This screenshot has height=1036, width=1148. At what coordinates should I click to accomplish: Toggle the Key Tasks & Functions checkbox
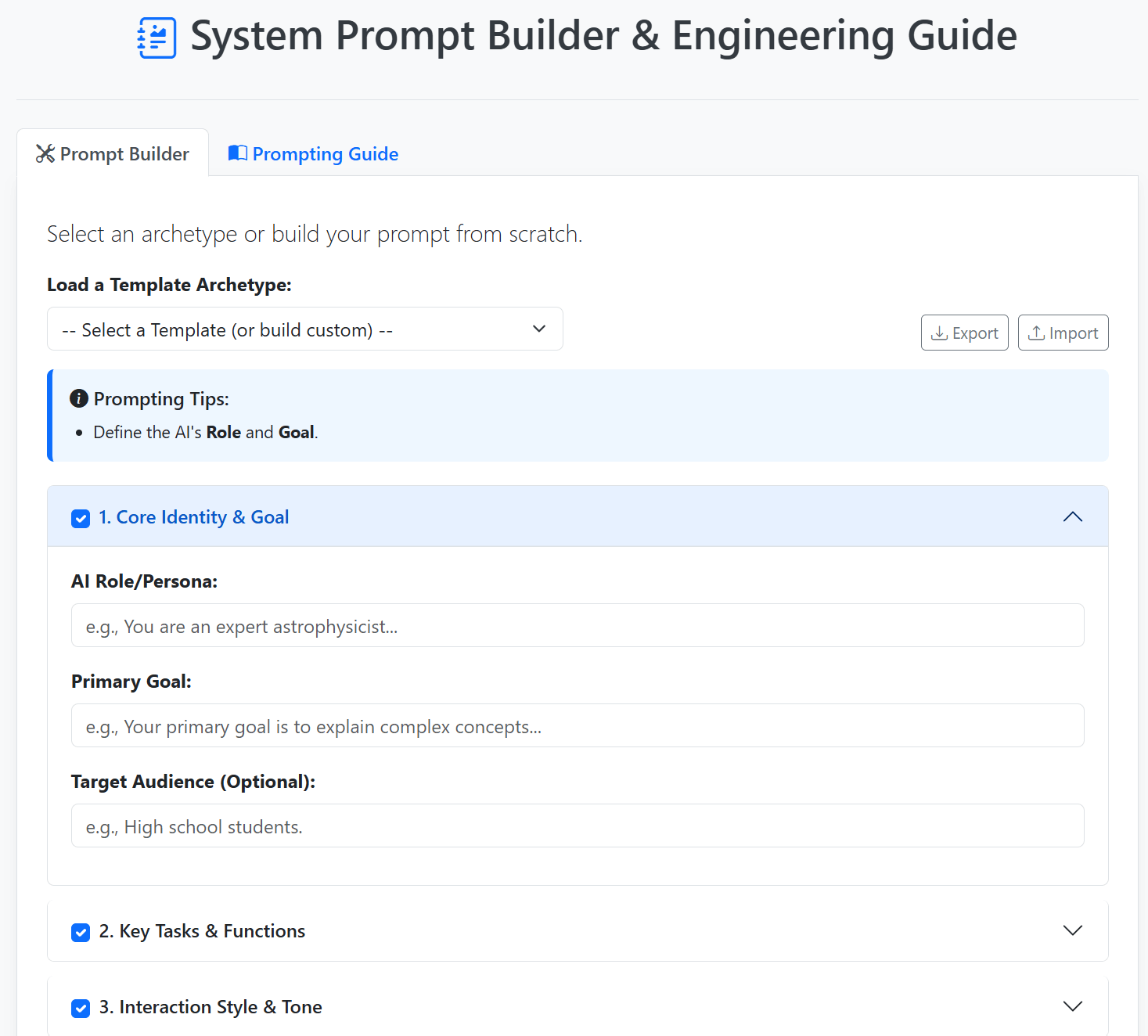[x=81, y=933]
